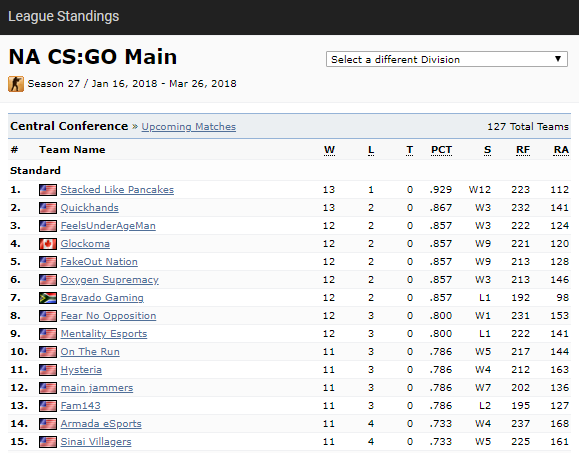Click the 98 RA value for Bravado Gaming
The height and width of the screenshot is (453, 579).
click(563, 298)
